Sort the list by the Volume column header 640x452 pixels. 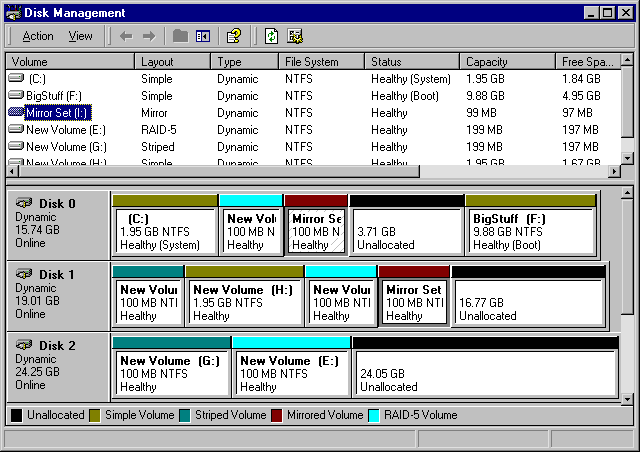(x=70, y=62)
